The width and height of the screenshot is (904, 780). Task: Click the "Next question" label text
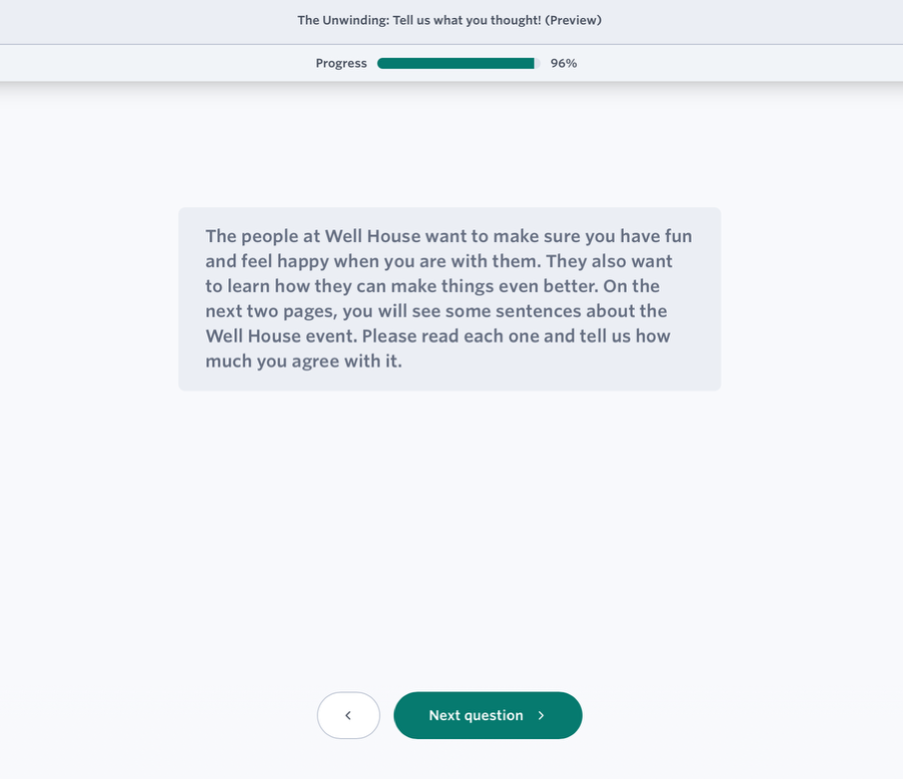[x=475, y=716]
